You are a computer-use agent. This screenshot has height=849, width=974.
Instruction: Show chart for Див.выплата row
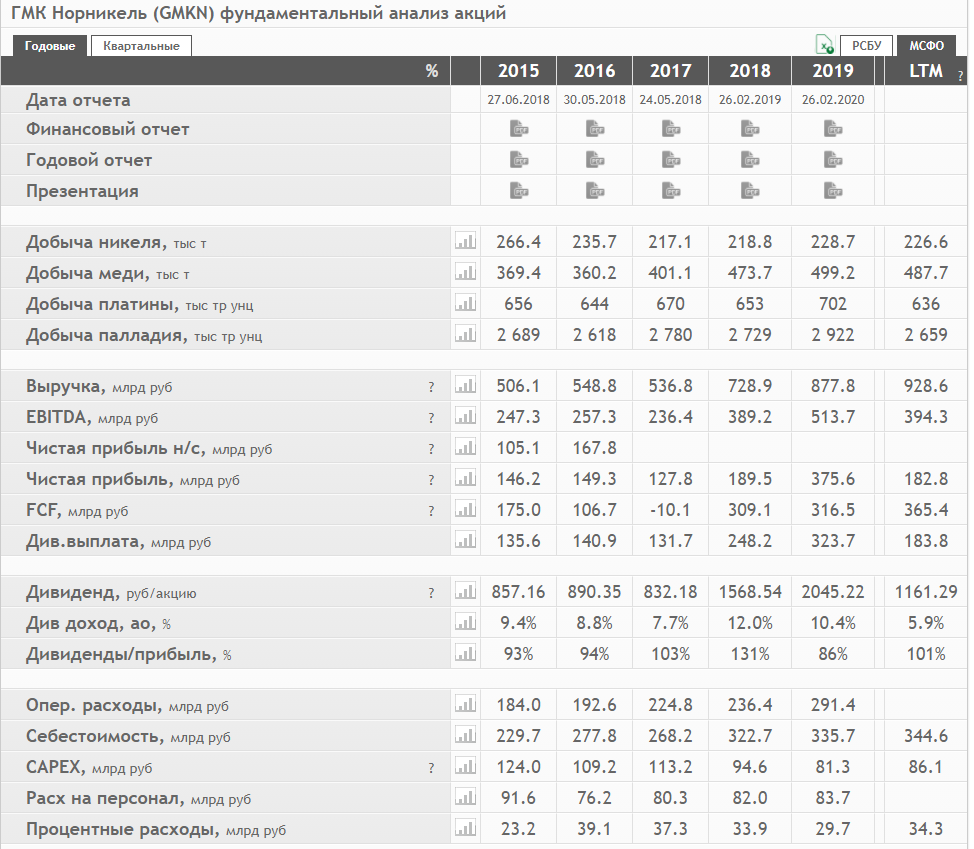tap(465, 540)
